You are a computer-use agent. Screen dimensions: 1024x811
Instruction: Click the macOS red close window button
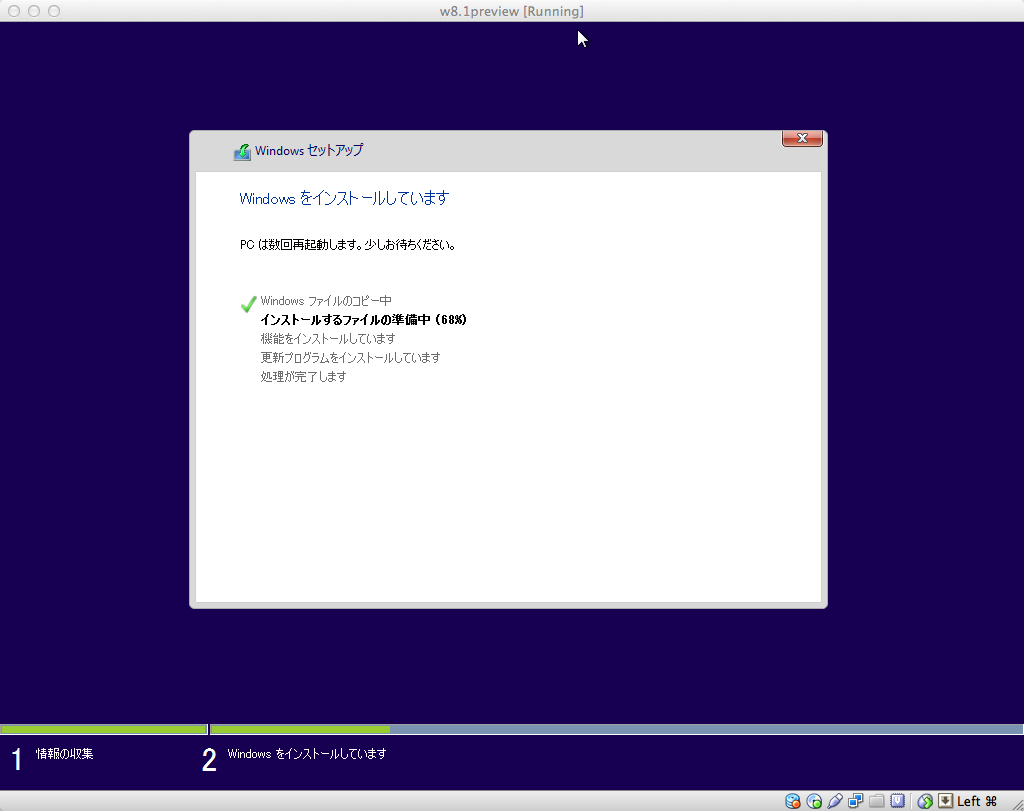point(14,11)
